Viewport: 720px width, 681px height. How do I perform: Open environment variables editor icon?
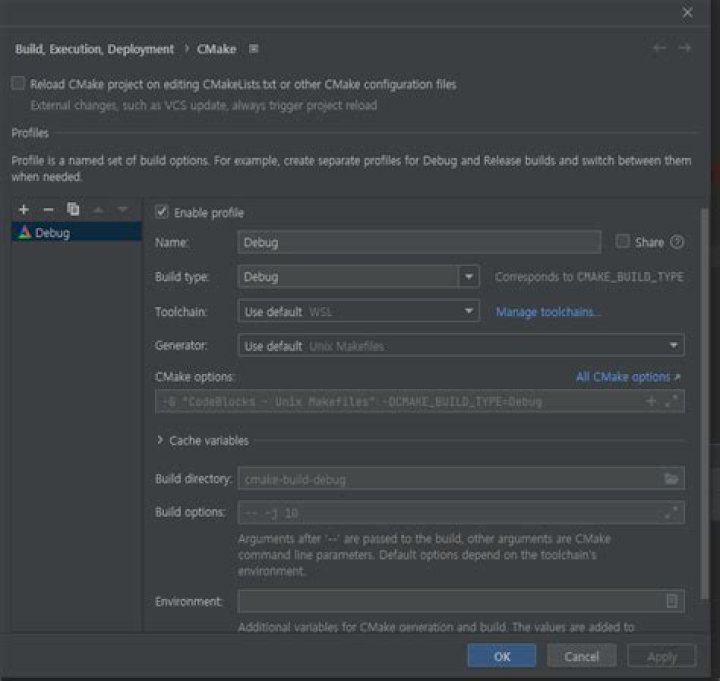click(x=671, y=601)
